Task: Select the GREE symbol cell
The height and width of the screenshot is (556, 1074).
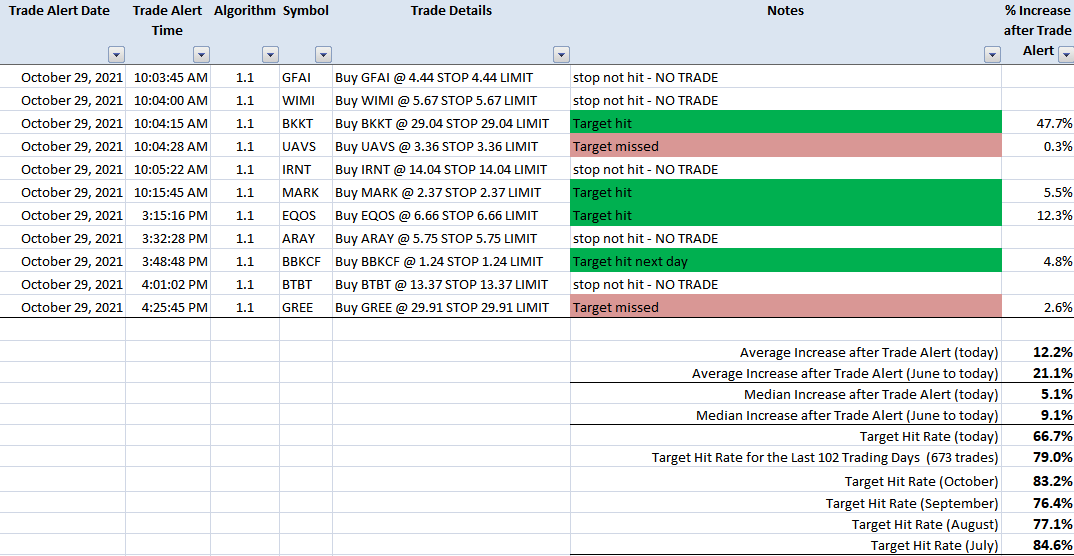Action: (306, 307)
